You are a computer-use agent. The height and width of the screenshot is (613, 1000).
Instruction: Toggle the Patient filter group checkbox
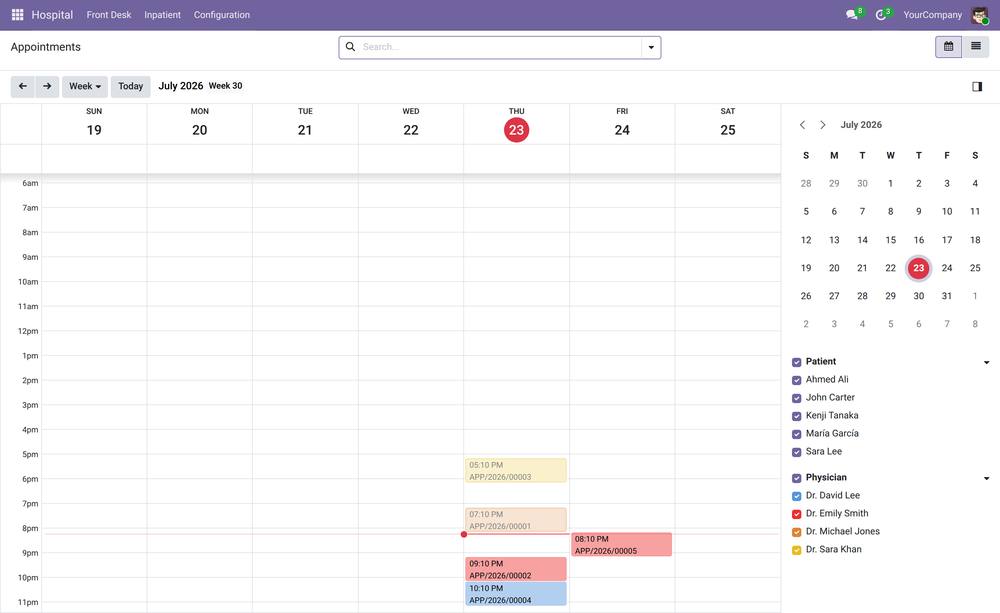point(797,362)
